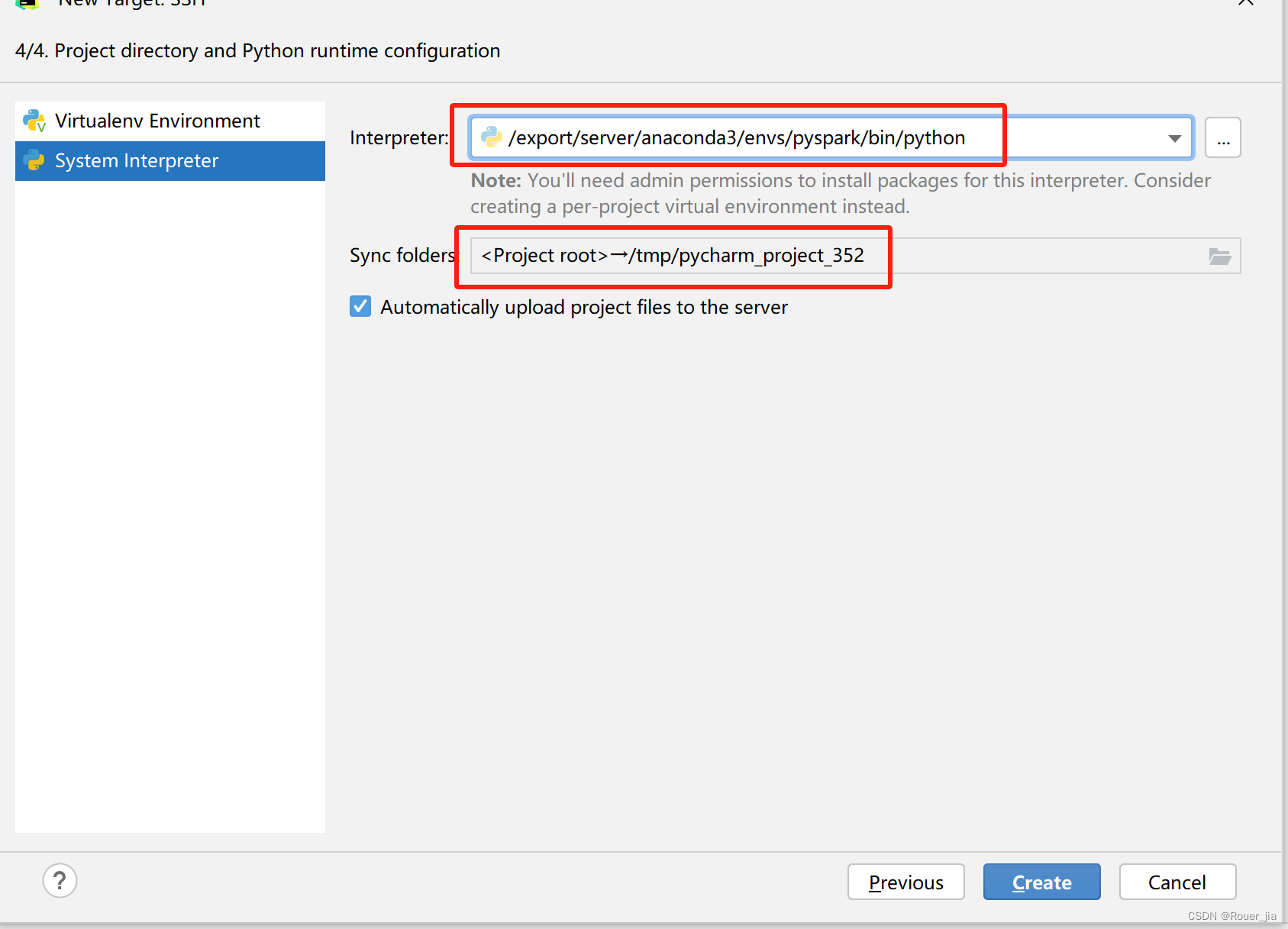Click the Virtualenv Environment Python icon
This screenshot has height=929, width=1288.
(34, 121)
